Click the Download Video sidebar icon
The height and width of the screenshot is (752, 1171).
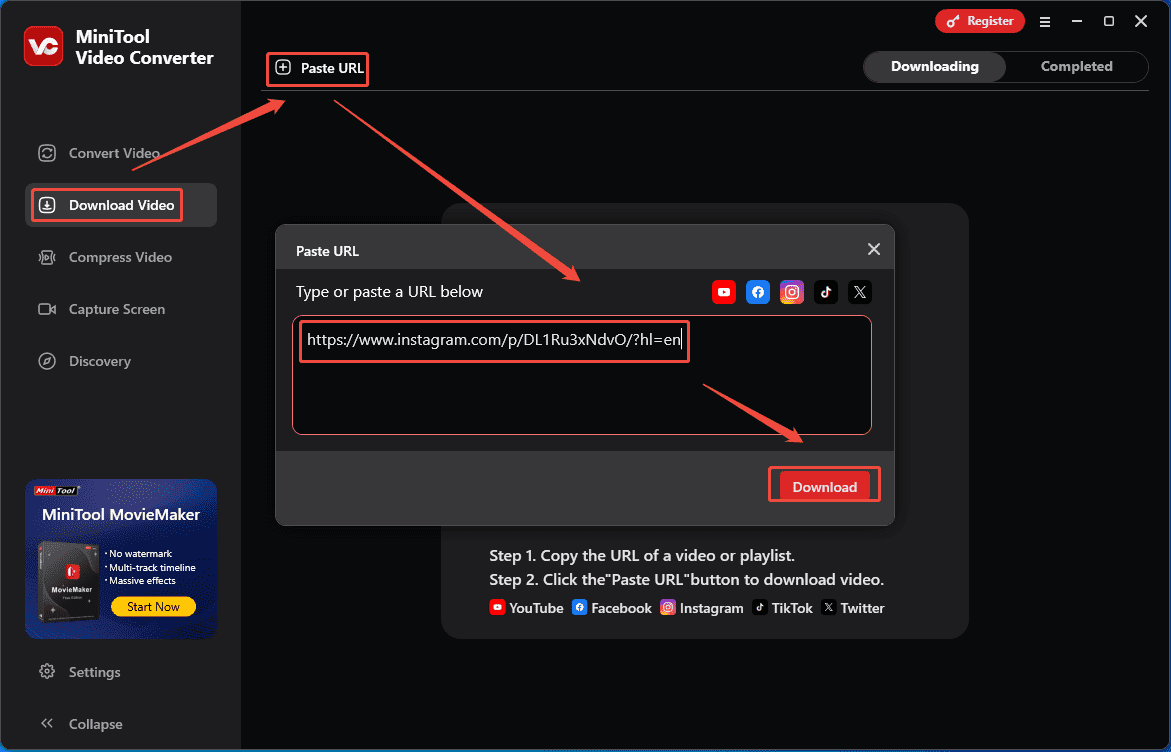(x=47, y=205)
